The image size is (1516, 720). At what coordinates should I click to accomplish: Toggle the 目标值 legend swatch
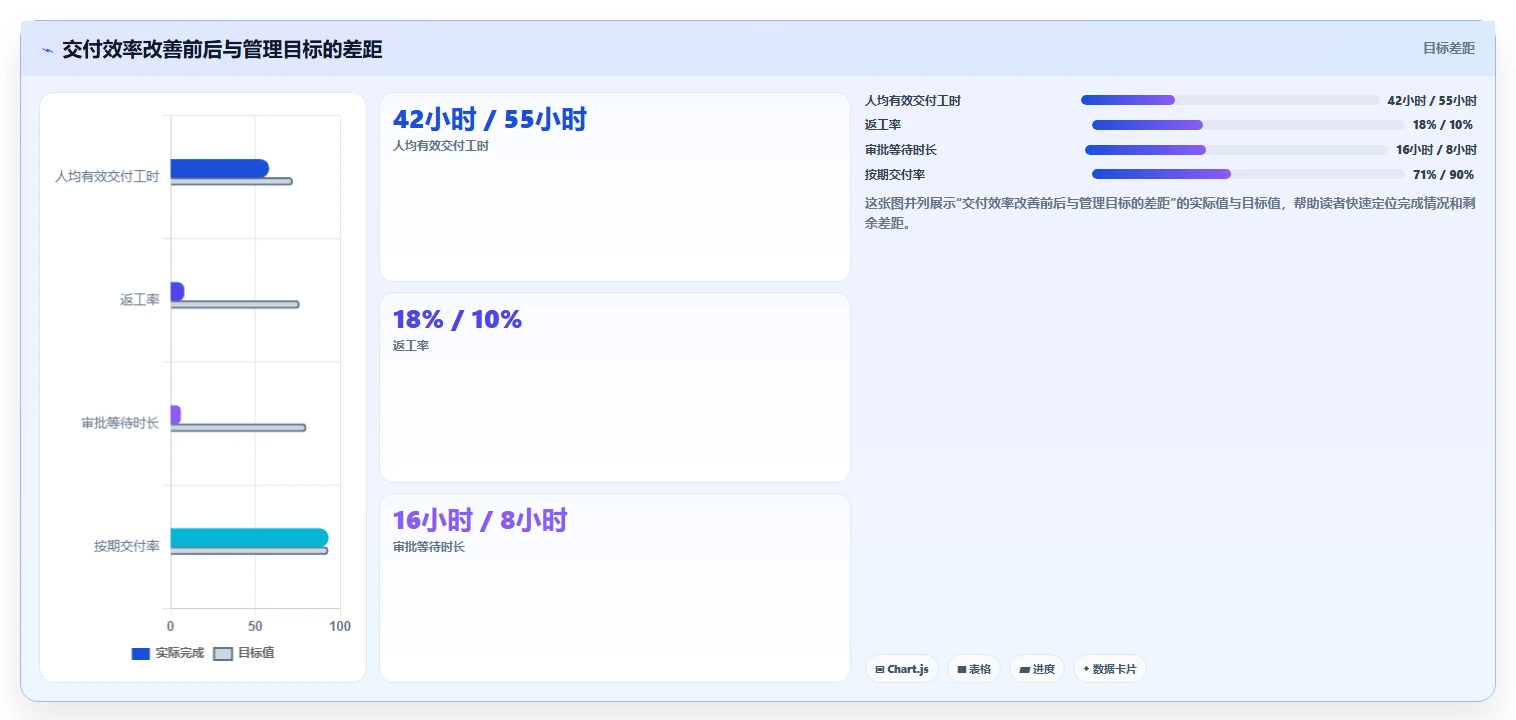[x=223, y=653]
